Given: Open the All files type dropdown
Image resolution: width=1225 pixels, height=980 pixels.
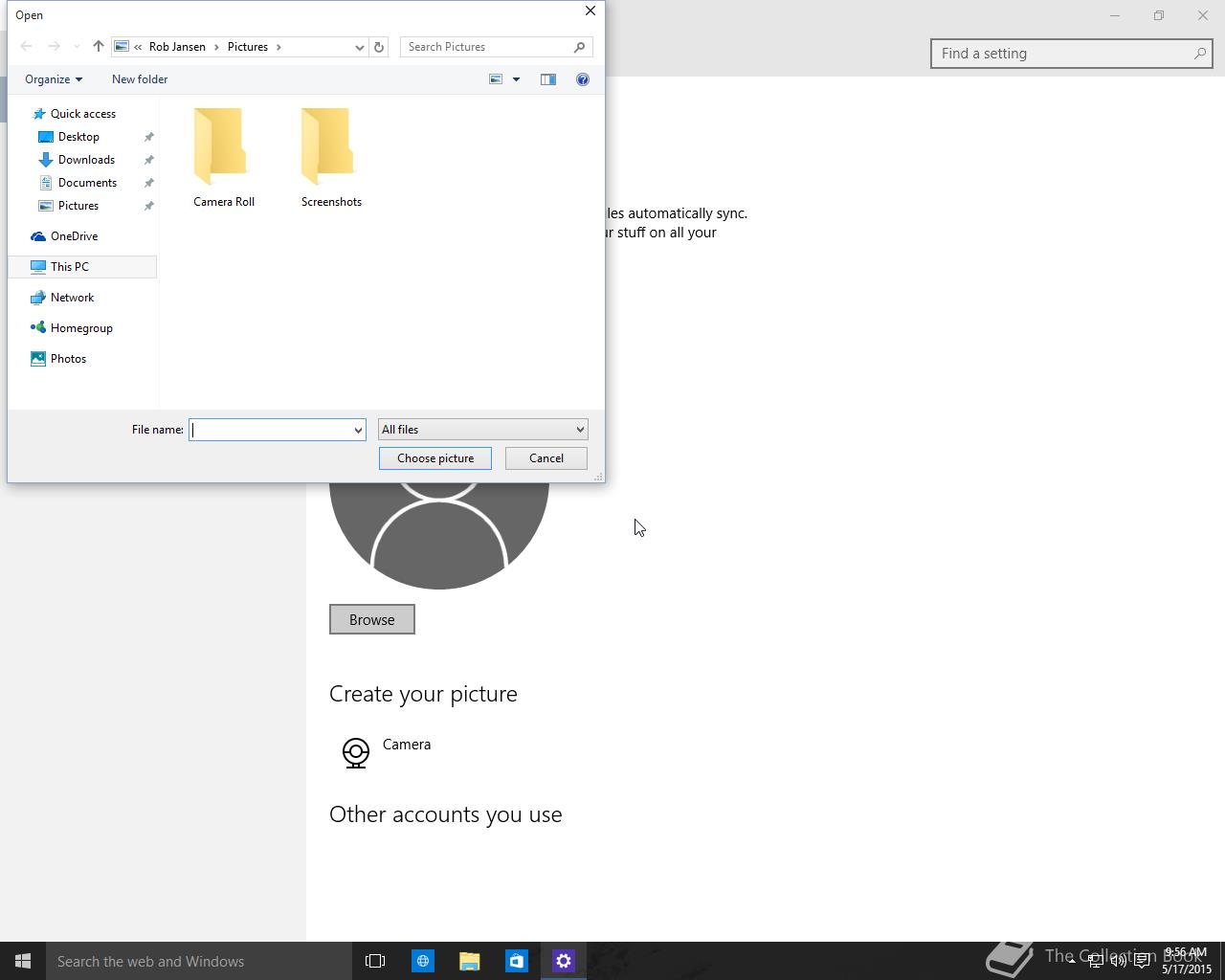Looking at the screenshot, I should point(482,430).
